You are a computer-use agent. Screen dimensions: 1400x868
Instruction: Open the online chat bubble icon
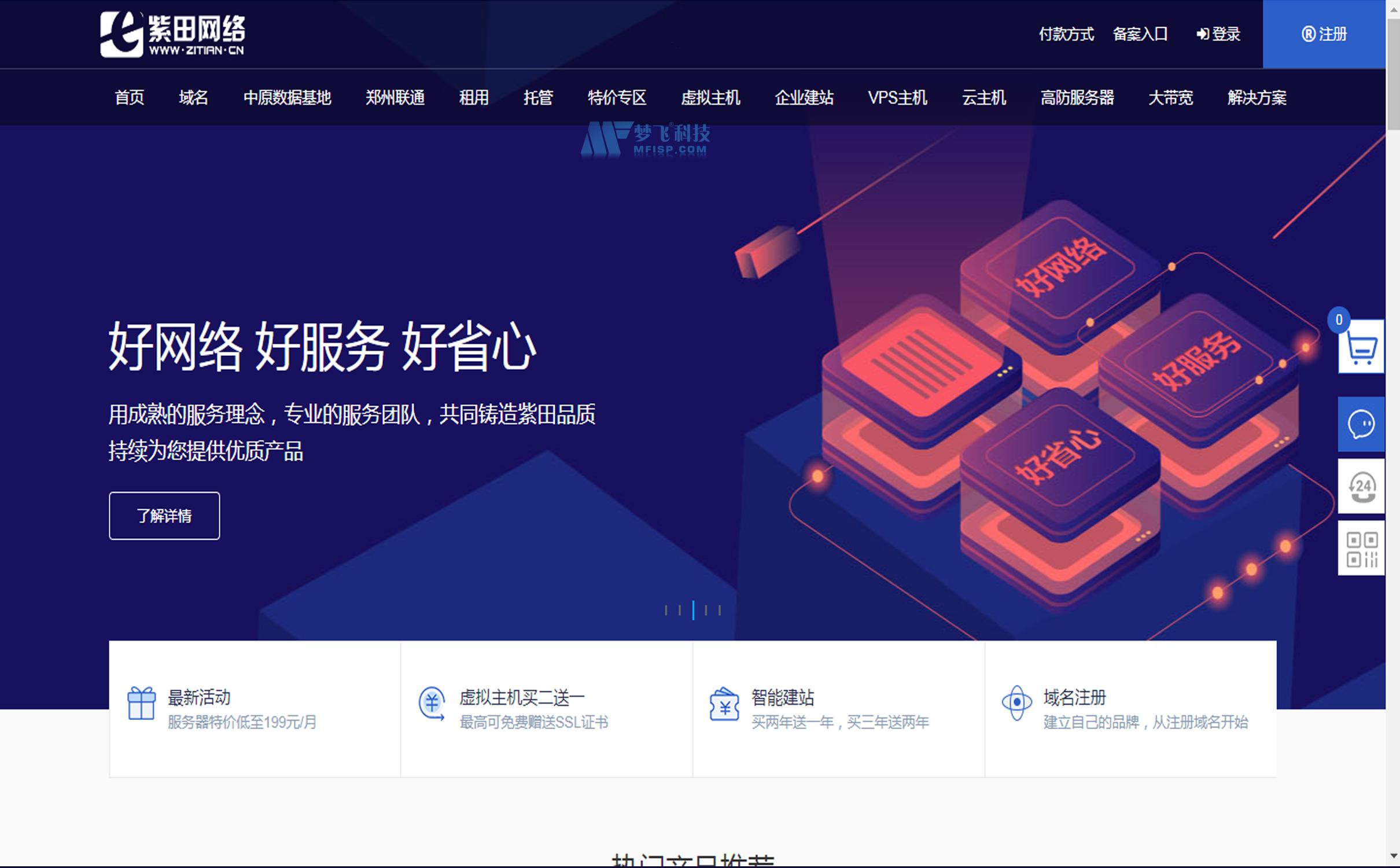click(x=1361, y=424)
